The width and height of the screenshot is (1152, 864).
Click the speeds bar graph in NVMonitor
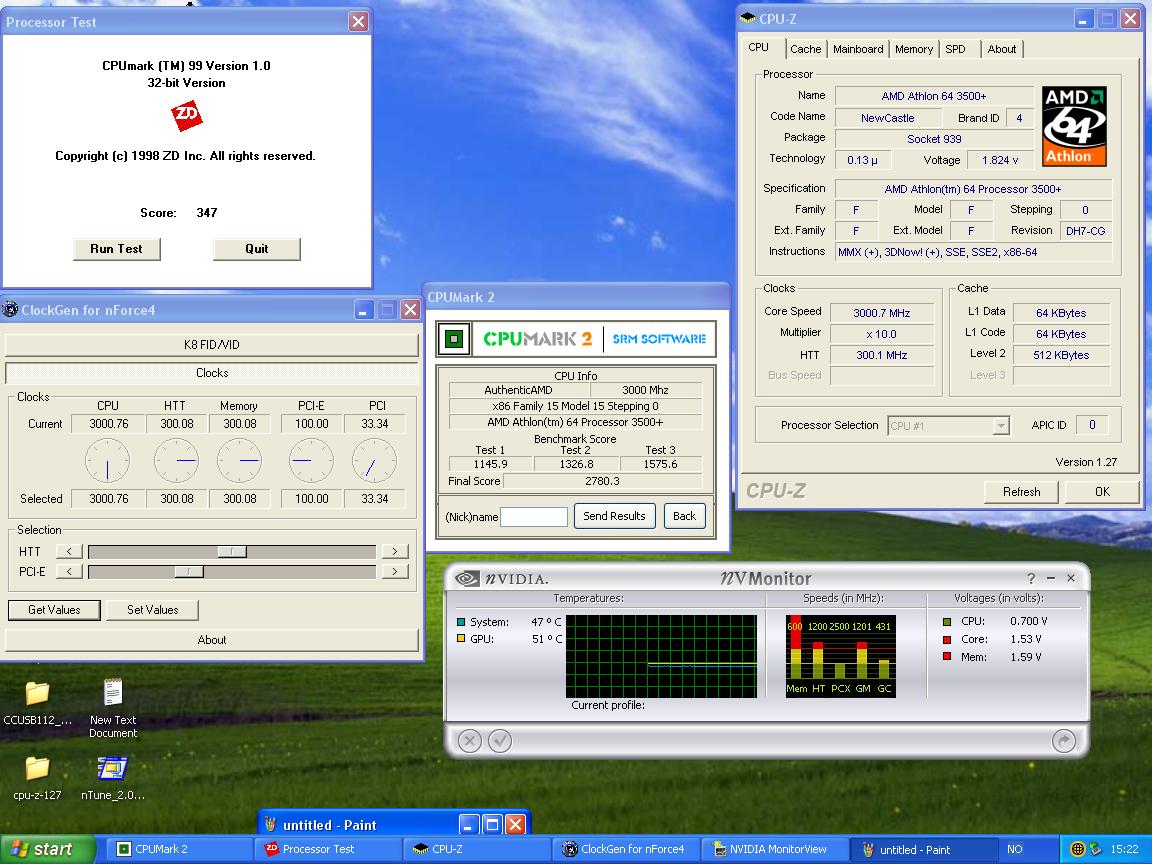coord(840,656)
